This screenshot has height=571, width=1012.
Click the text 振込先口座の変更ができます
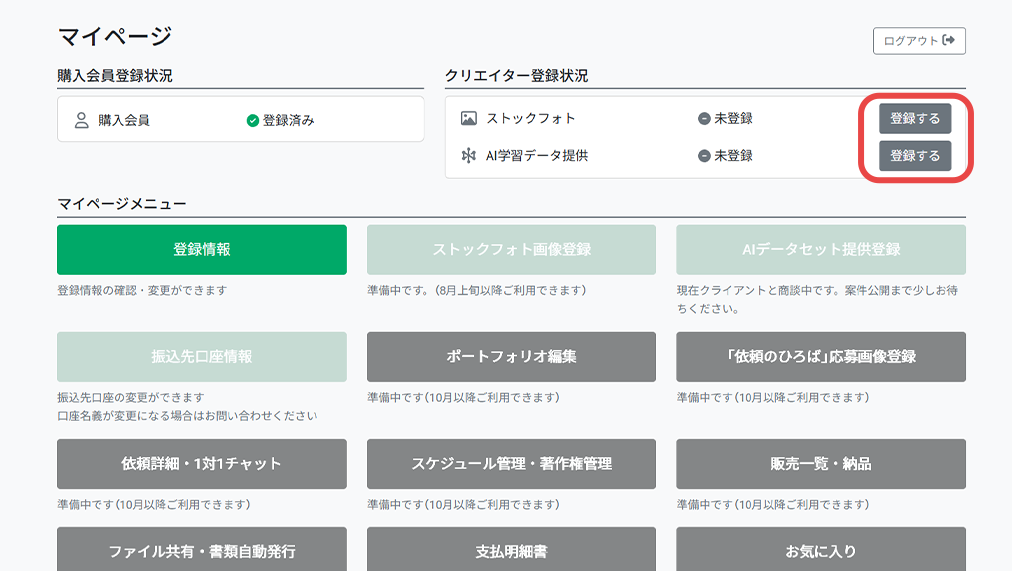coord(130,397)
